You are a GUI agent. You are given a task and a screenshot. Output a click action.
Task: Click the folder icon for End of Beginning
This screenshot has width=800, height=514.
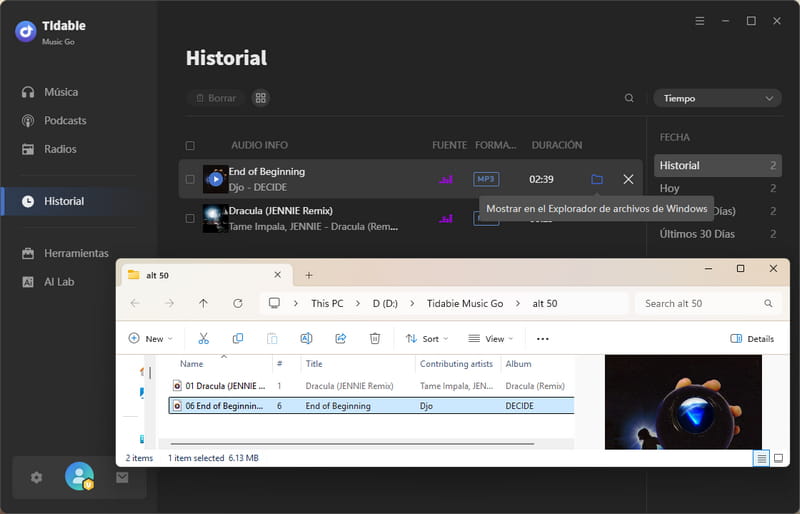(597, 179)
